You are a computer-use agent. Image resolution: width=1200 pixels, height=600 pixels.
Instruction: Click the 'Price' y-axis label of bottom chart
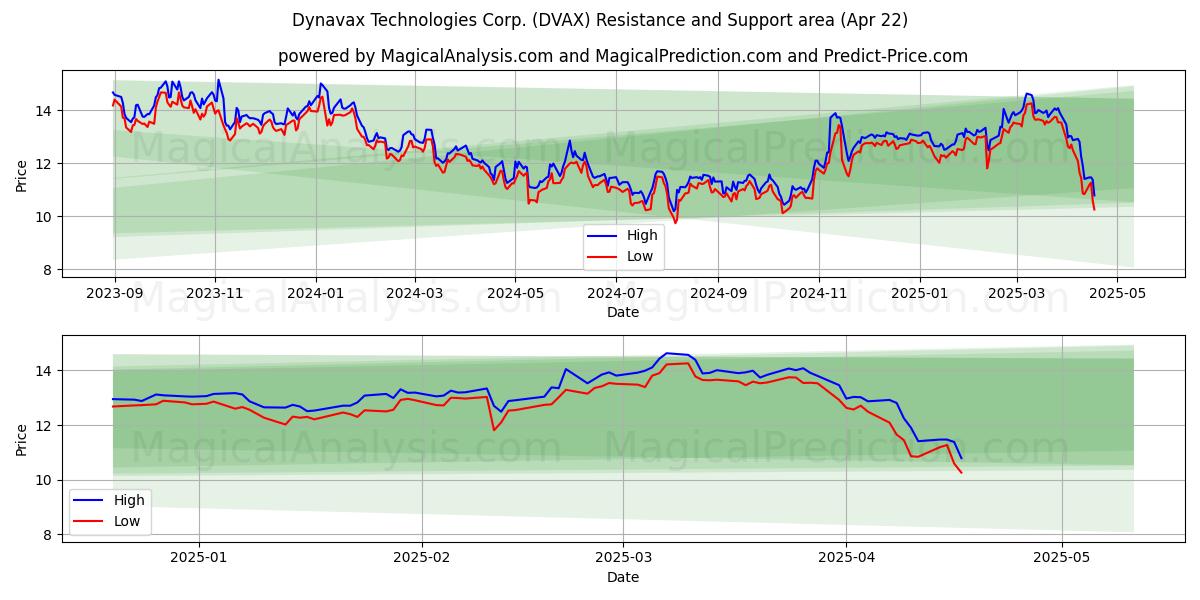pos(22,439)
